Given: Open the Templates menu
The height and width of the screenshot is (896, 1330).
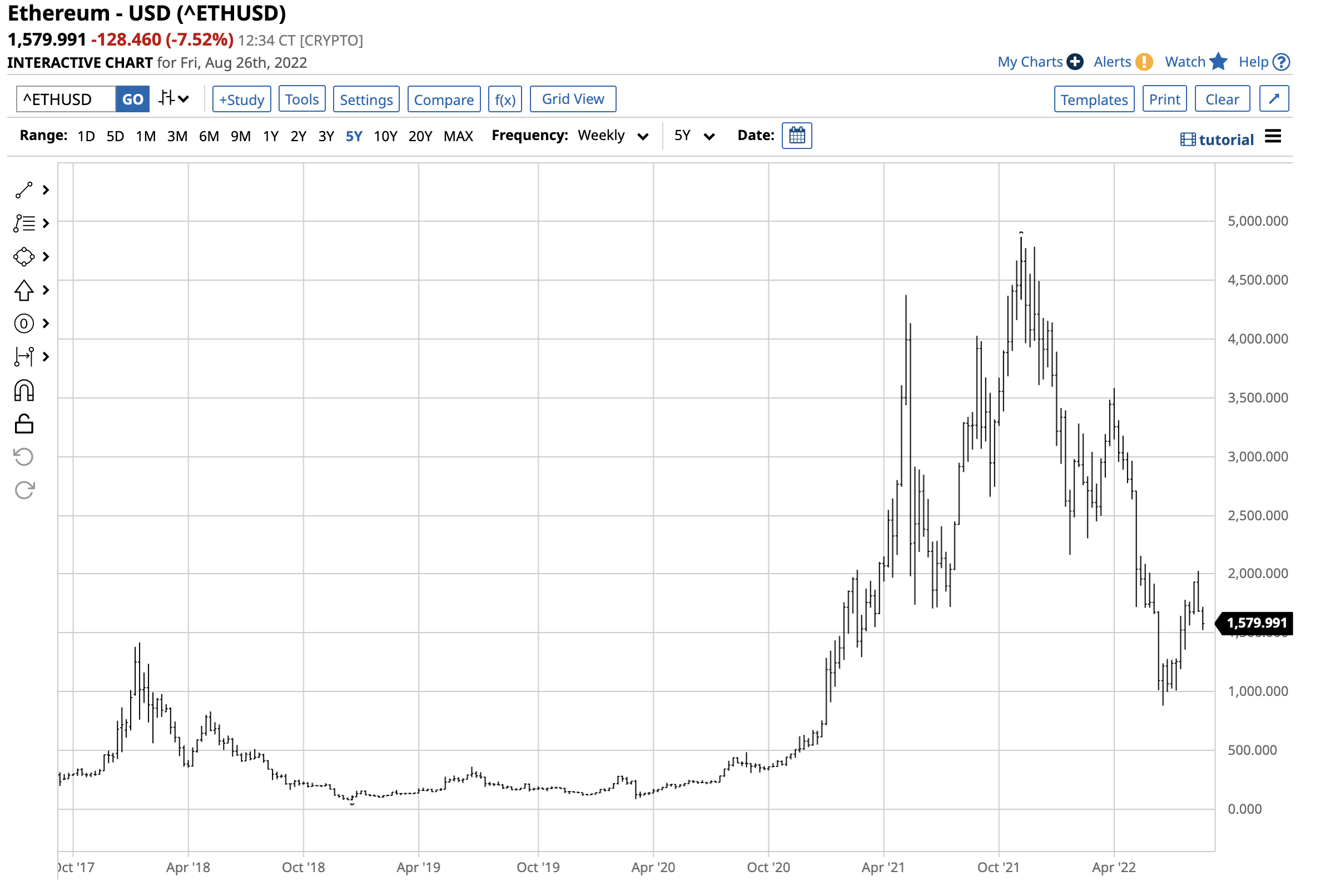Looking at the screenshot, I should pyautogui.click(x=1094, y=99).
